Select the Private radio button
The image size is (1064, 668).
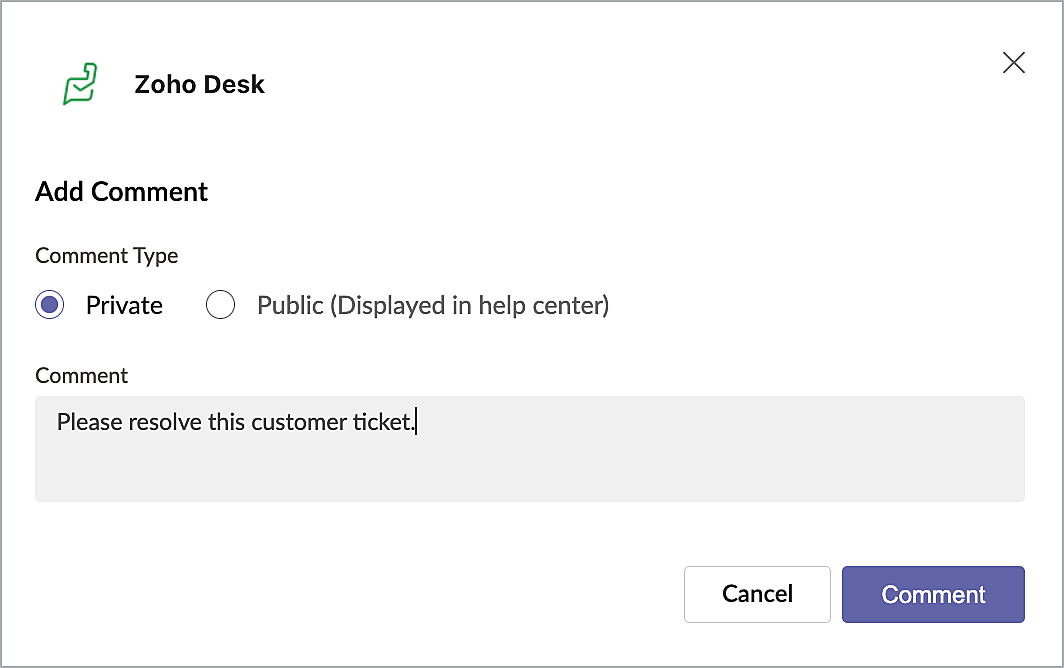[x=50, y=305]
